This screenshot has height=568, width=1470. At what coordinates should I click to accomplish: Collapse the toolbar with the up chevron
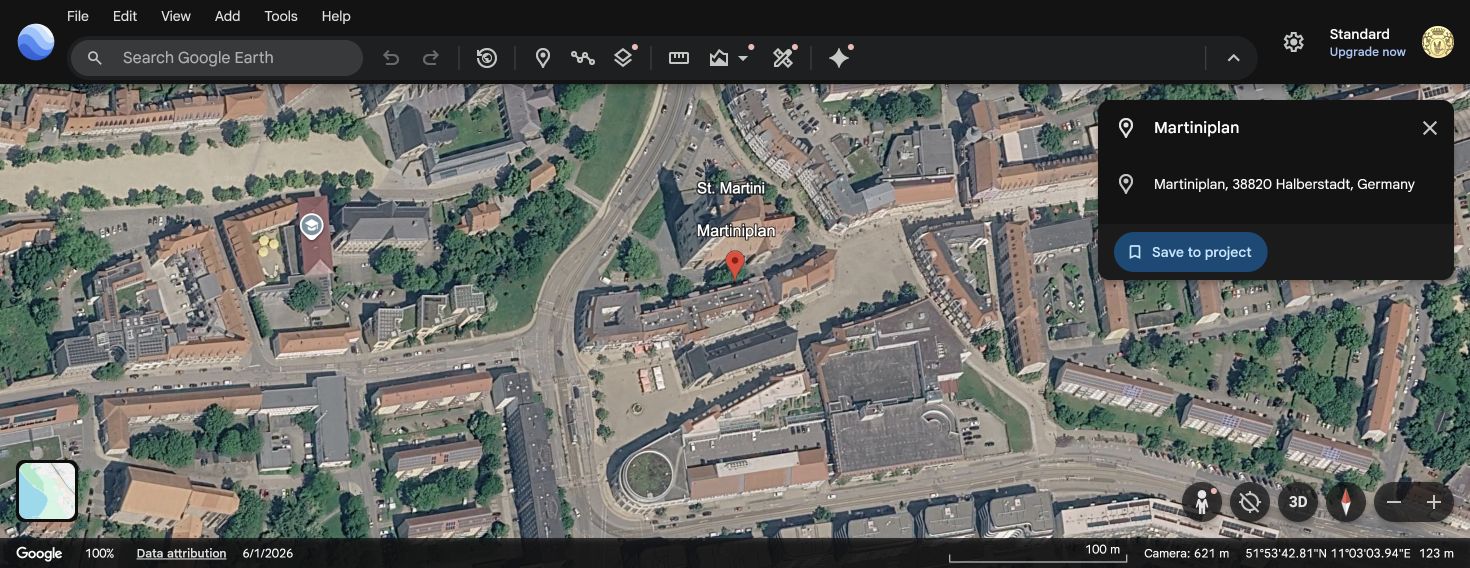click(1234, 58)
